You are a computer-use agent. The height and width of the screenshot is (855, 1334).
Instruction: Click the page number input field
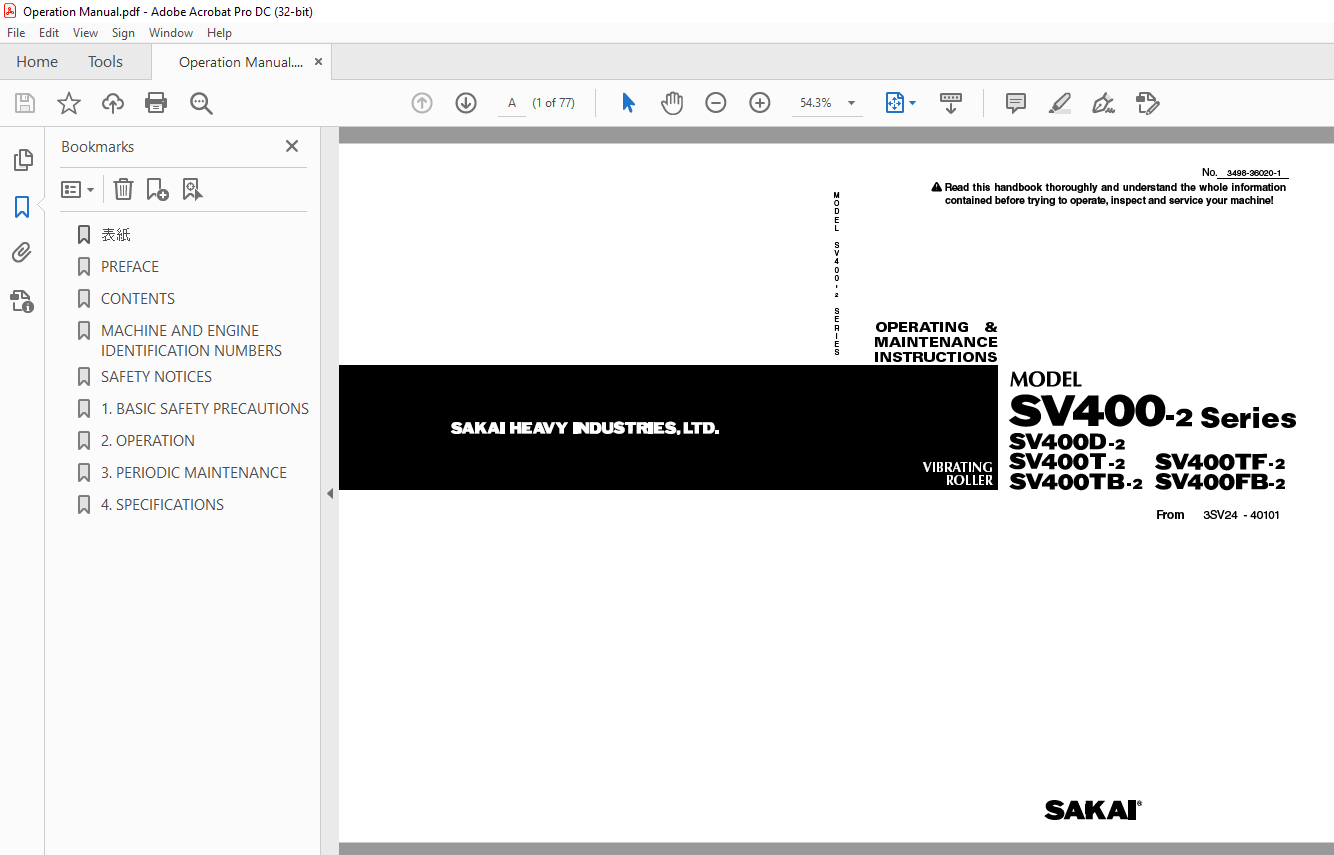point(512,103)
